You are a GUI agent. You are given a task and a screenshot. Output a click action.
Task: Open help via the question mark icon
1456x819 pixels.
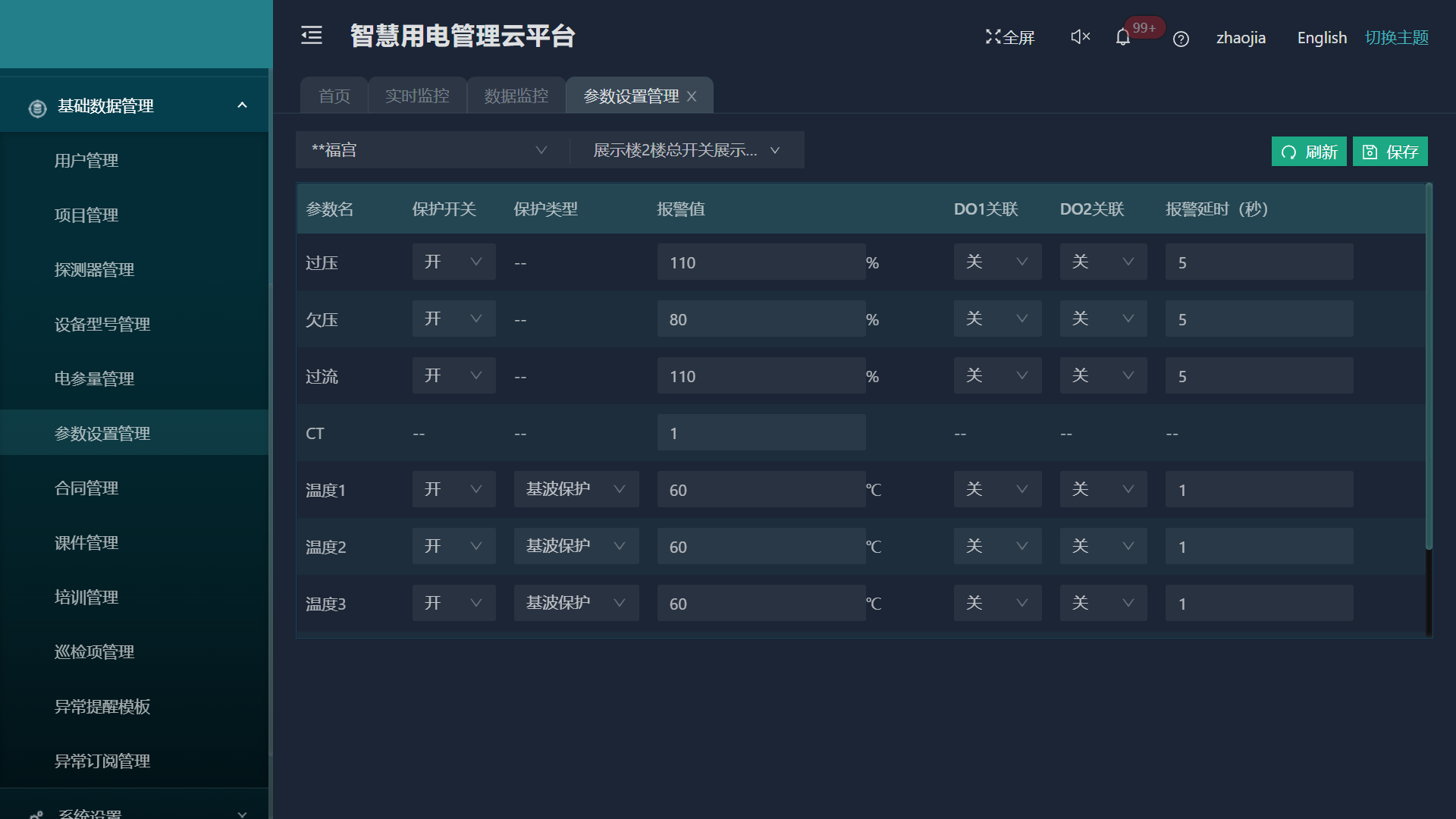coord(1181,39)
